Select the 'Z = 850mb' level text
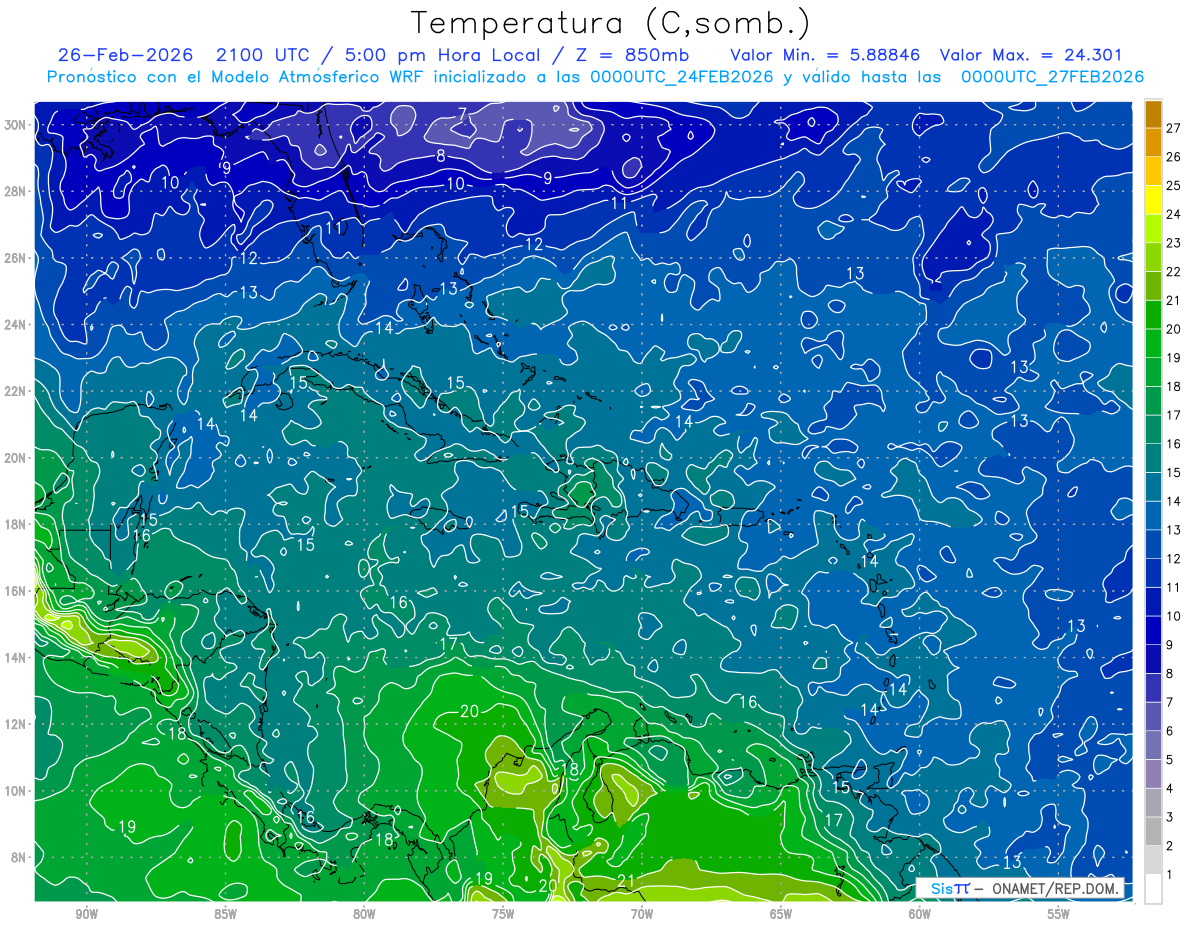Image resolution: width=1200 pixels, height=927 pixels. tap(632, 55)
